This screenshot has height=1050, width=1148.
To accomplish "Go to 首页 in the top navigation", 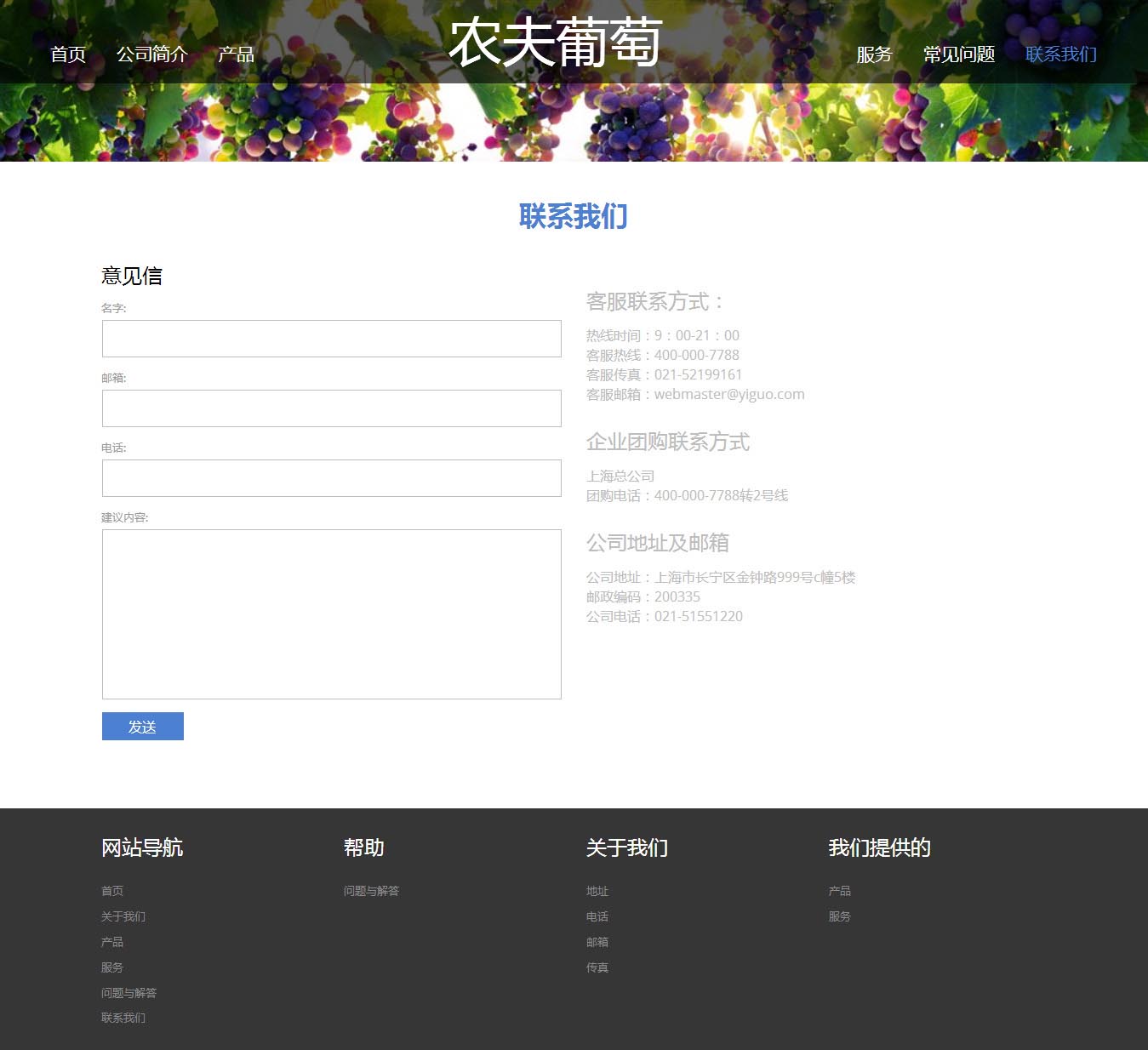I will point(68,54).
